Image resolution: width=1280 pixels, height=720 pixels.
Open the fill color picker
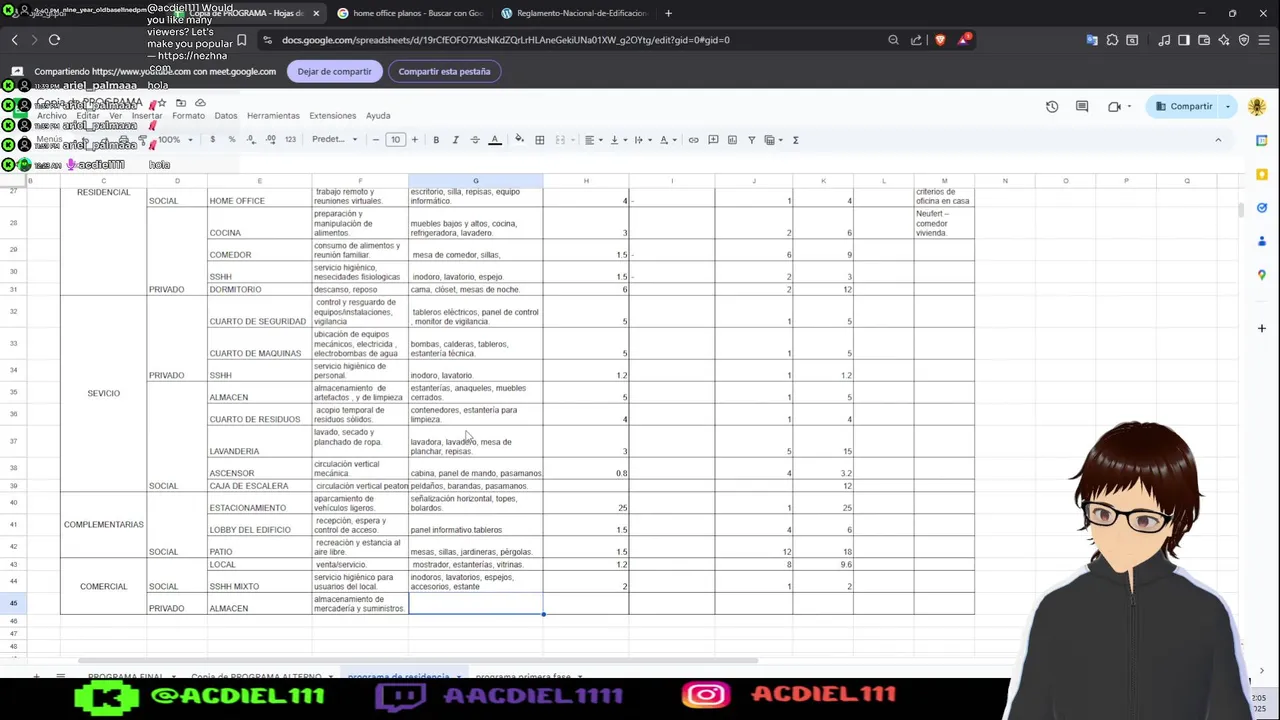tap(519, 140)
